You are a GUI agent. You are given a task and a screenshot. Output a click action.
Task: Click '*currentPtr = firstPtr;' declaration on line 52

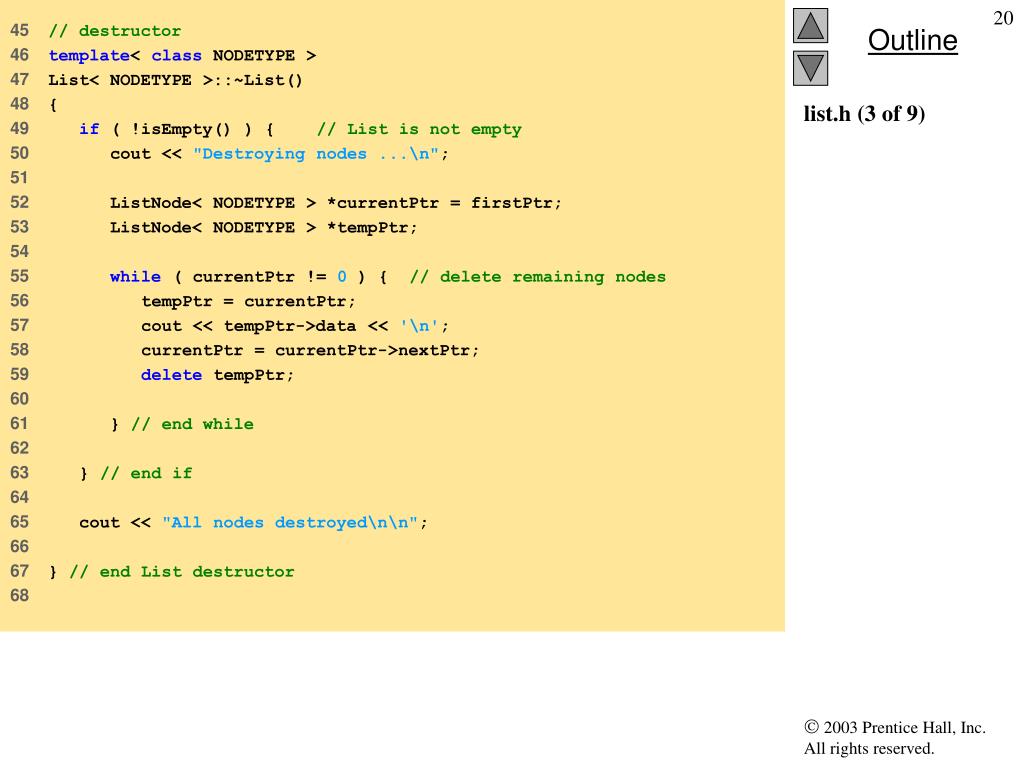(x=444, y=203)
